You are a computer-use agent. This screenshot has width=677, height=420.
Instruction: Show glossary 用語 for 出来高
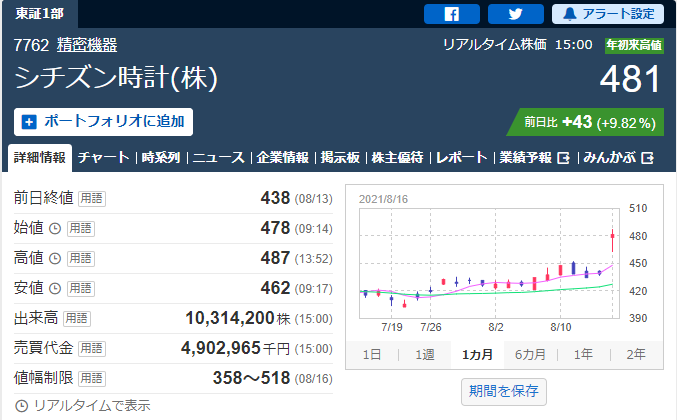pyautogui.click(x=75, y=318)
